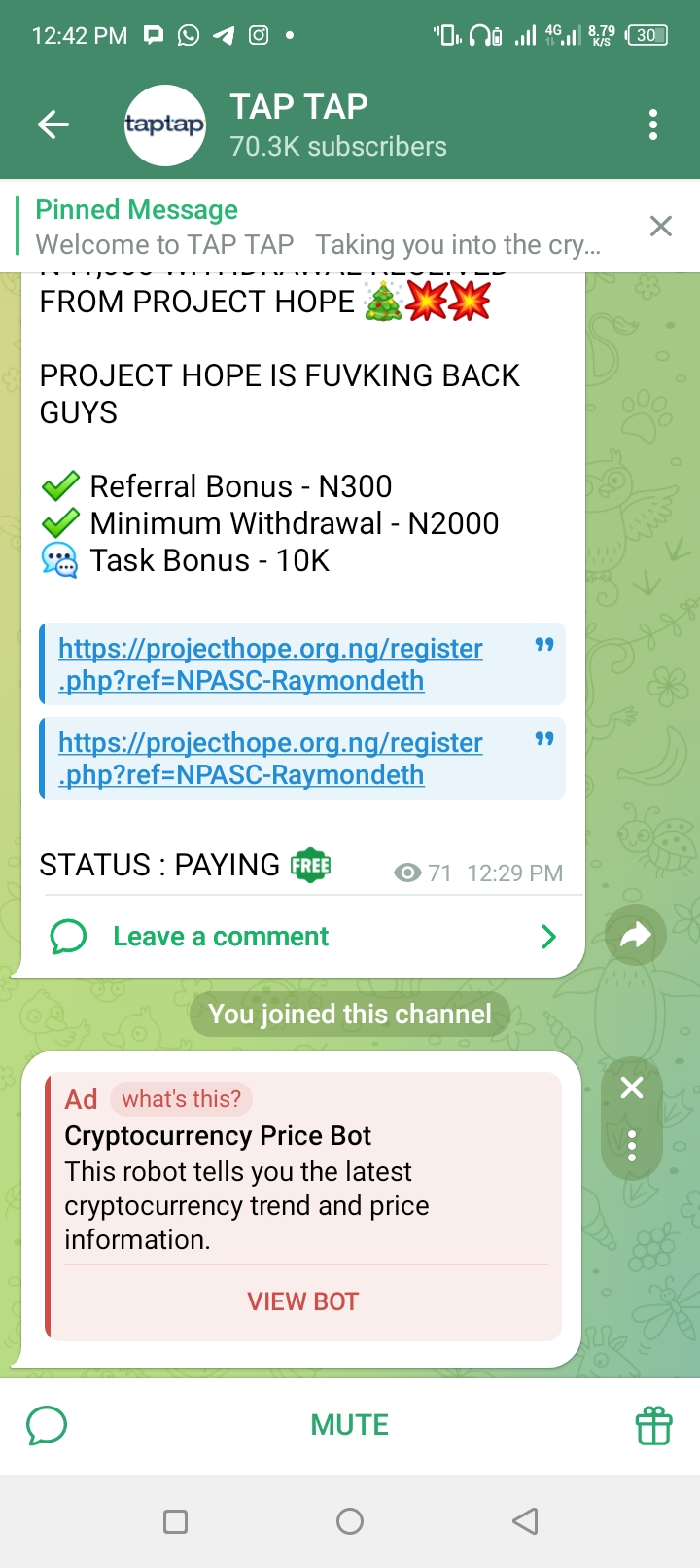This screenshot has height=1568, width=700.
Task: Mute the TAP TAP channel
Action: [x=350, y=1425]
